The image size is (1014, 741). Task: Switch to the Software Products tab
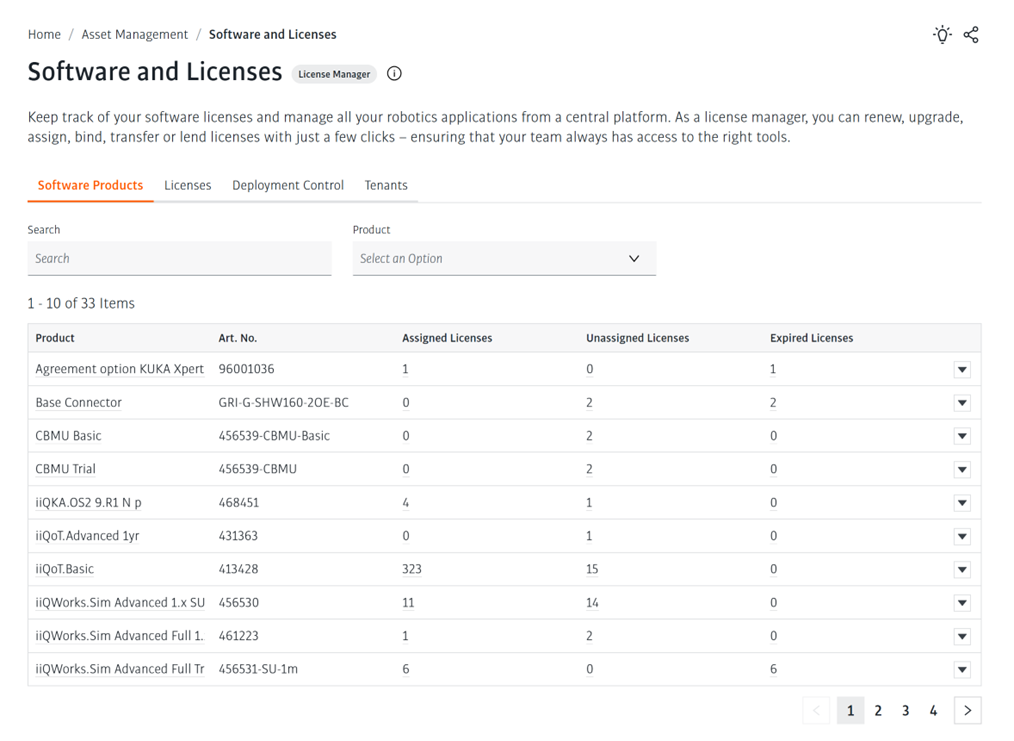91,186
